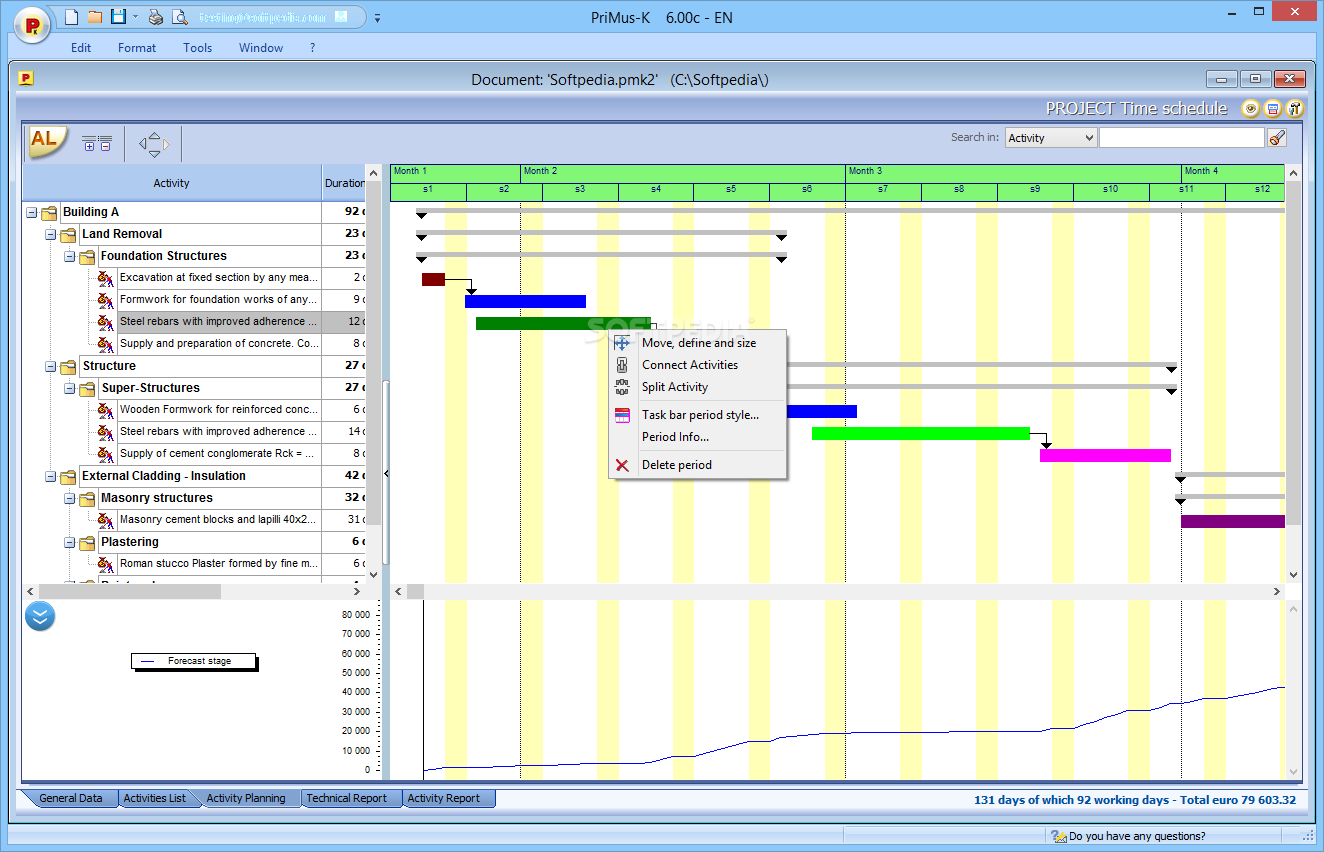Screen dimensions: 1324x852
Task: Open the Window menu
Action: pyautogui.click(x=261, y=48)
